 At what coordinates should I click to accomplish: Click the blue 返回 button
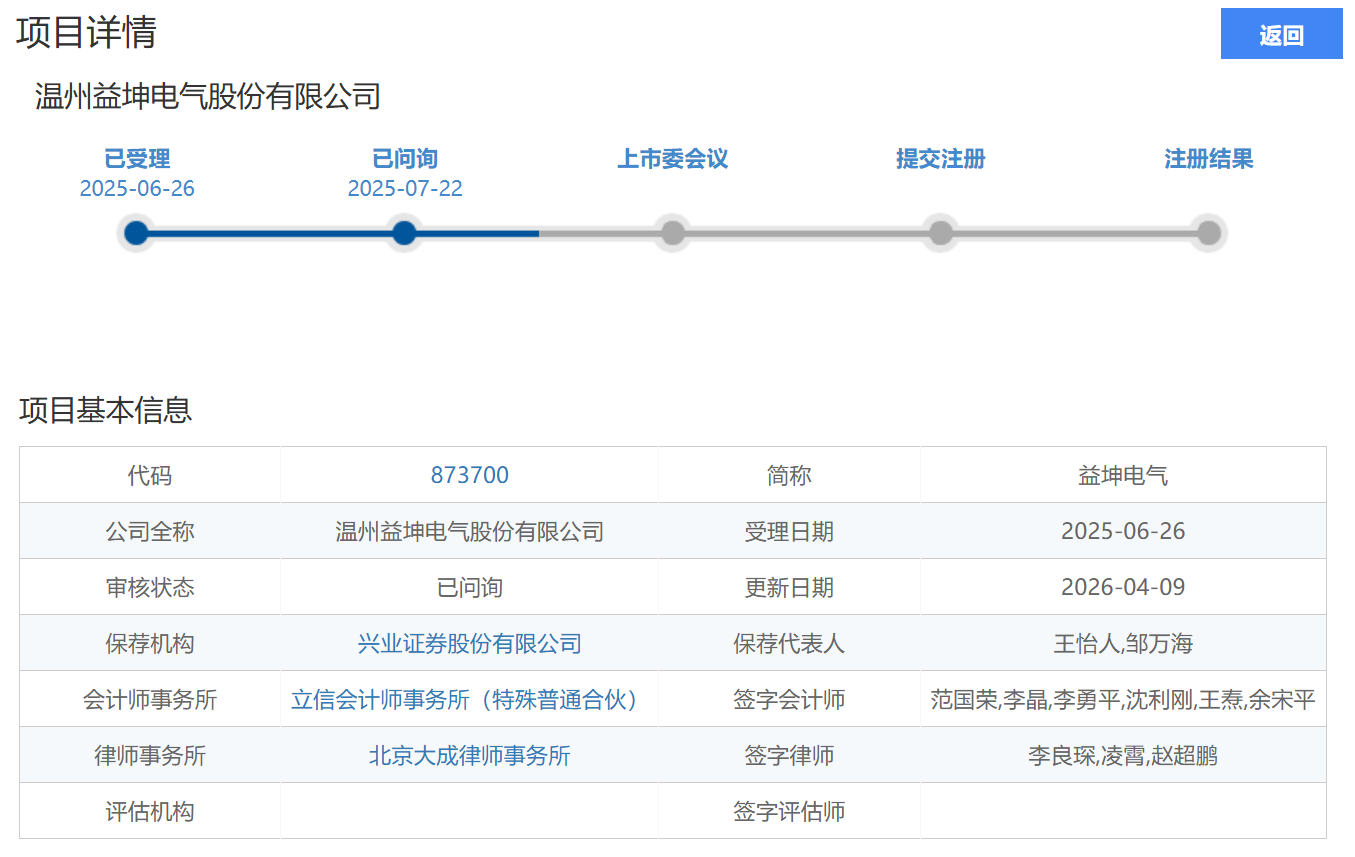[1281, 36]
